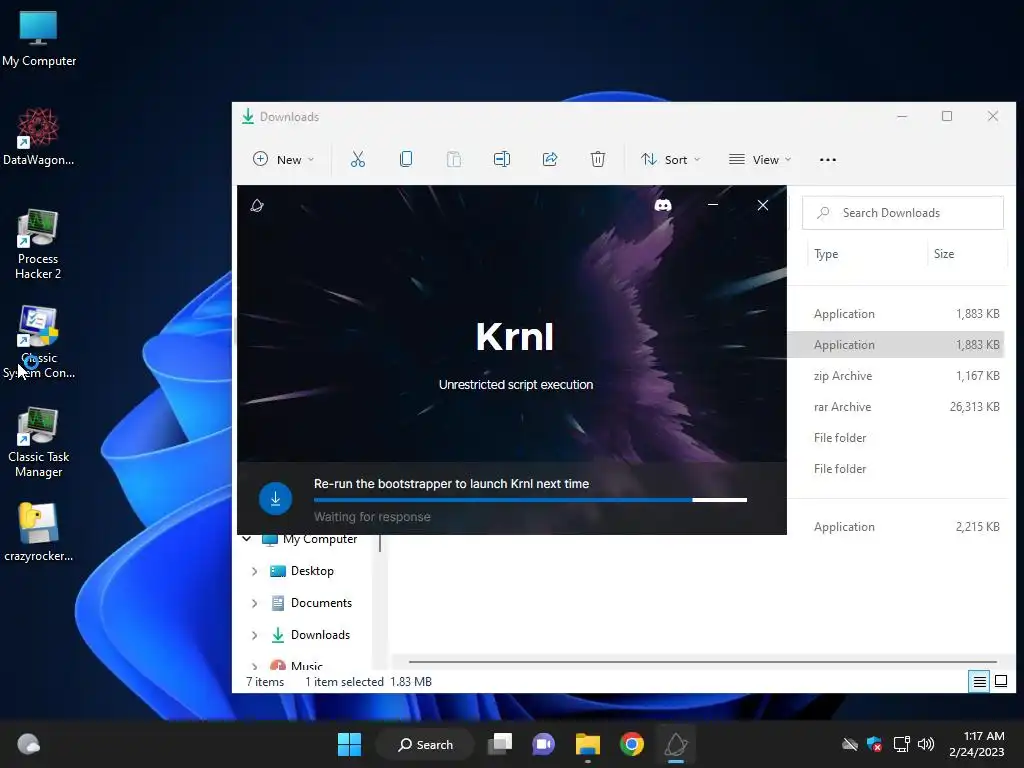The image size is (1024, 768).
Task: Sort by the Size column header
Action: 944,254
